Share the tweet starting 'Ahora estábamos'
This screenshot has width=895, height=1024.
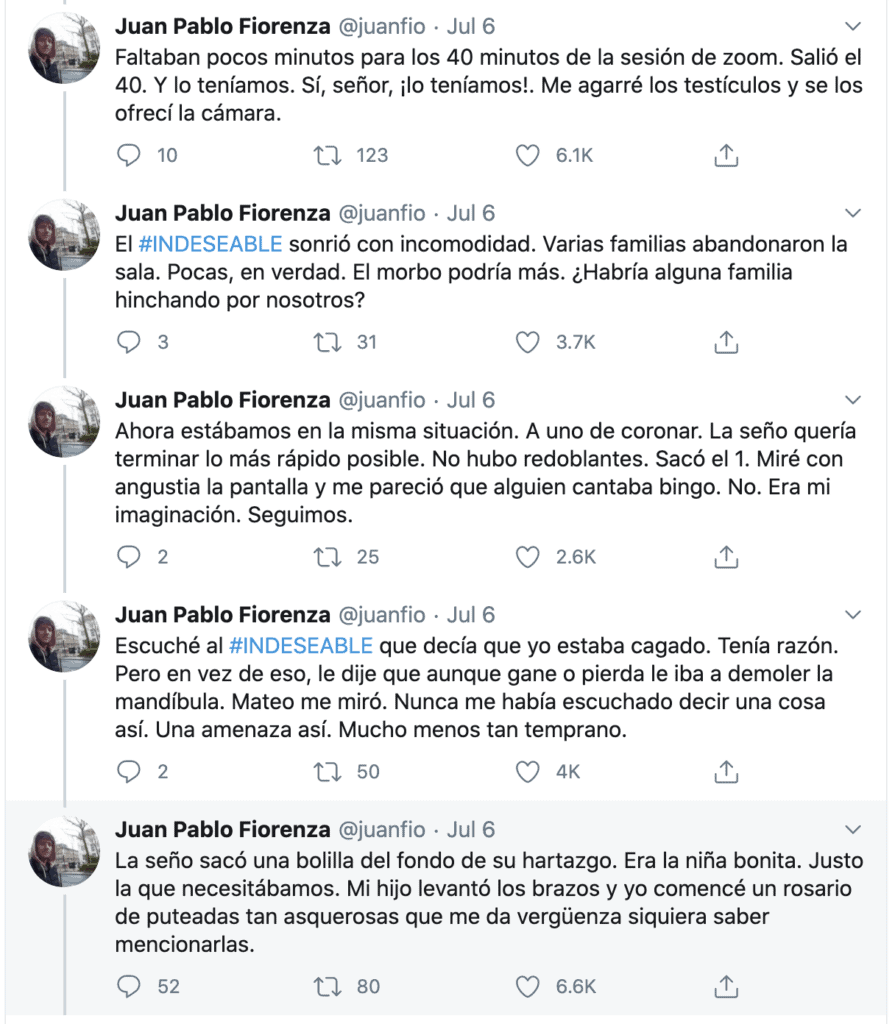point(726,556)
